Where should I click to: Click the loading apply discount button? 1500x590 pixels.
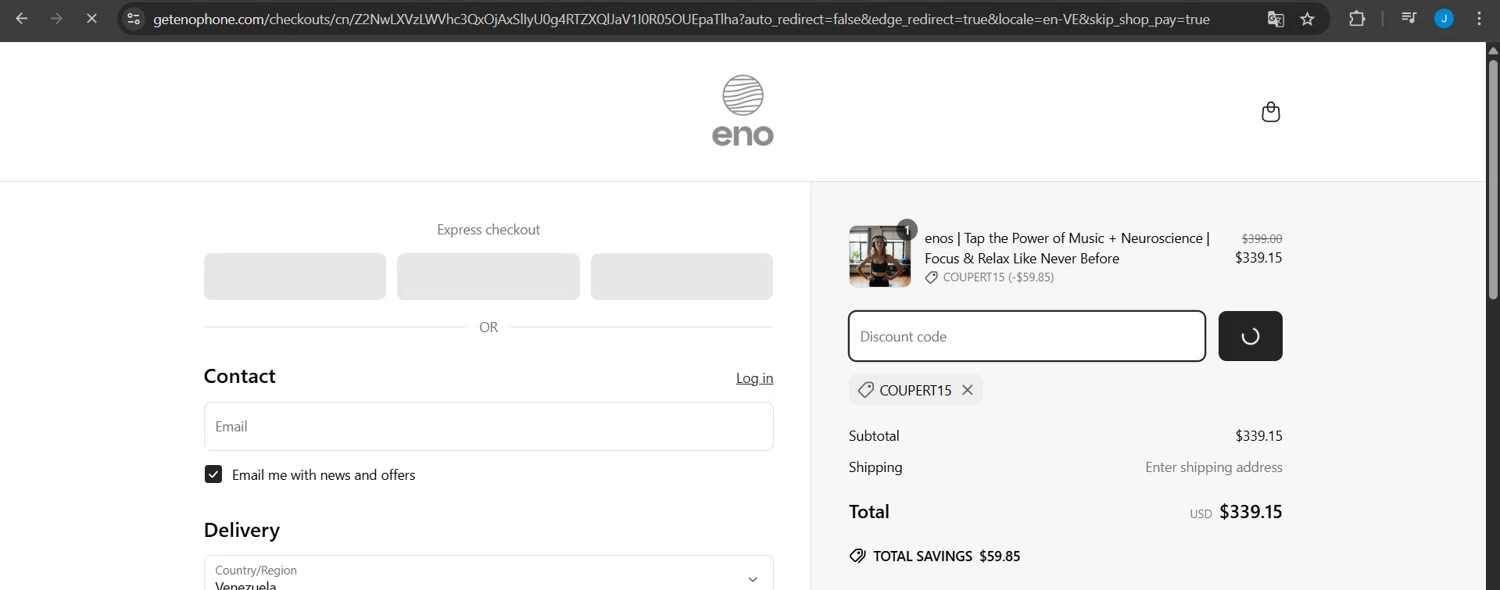(1250, 336)
